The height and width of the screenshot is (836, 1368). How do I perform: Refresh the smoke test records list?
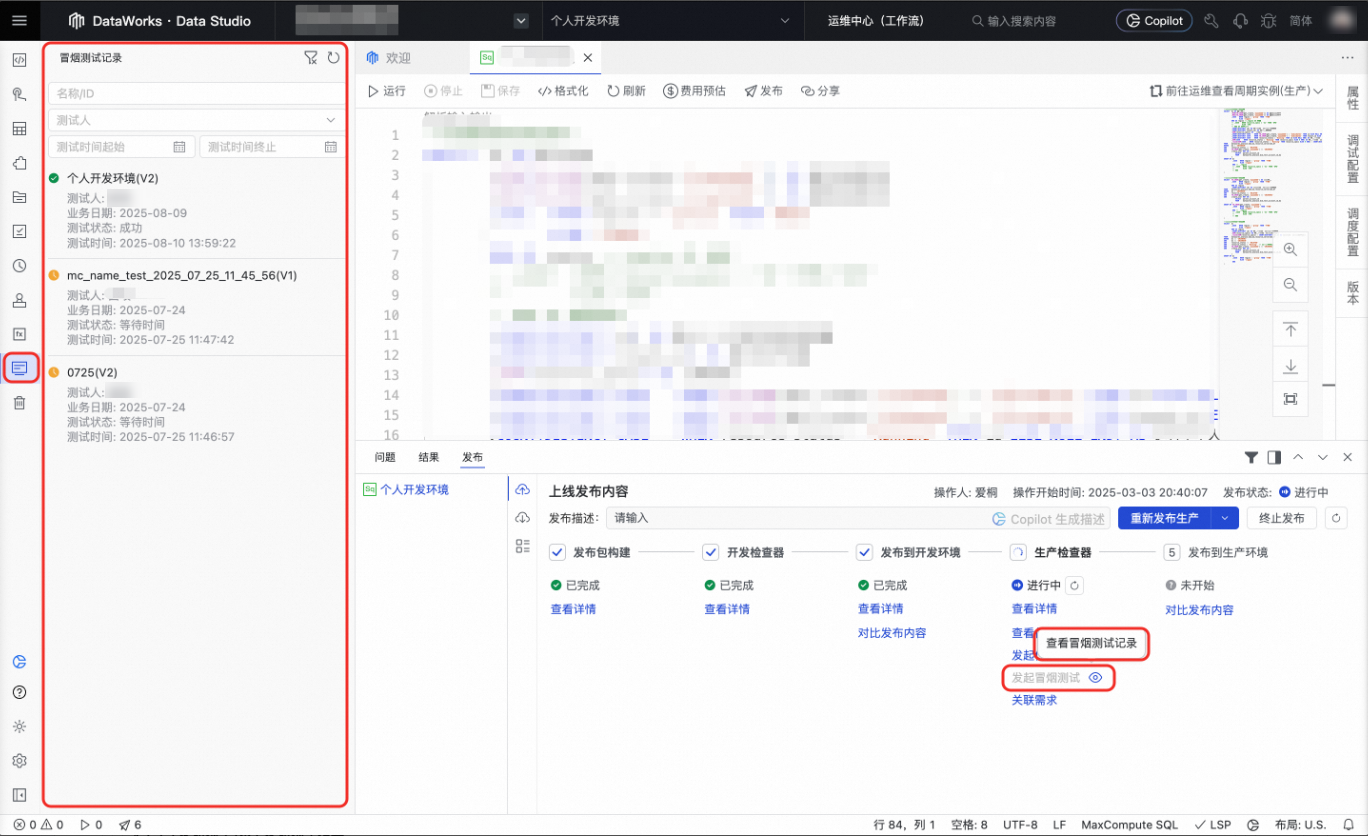[x=334, y=58]
